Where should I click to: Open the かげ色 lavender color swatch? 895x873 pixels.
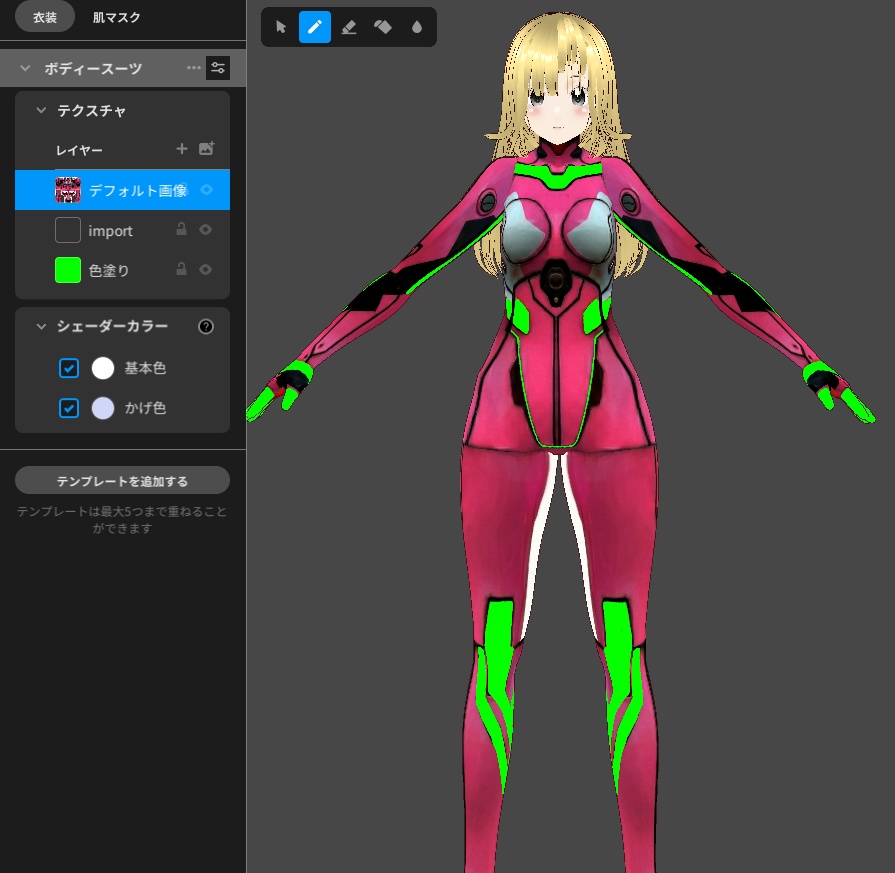[103, 408]
